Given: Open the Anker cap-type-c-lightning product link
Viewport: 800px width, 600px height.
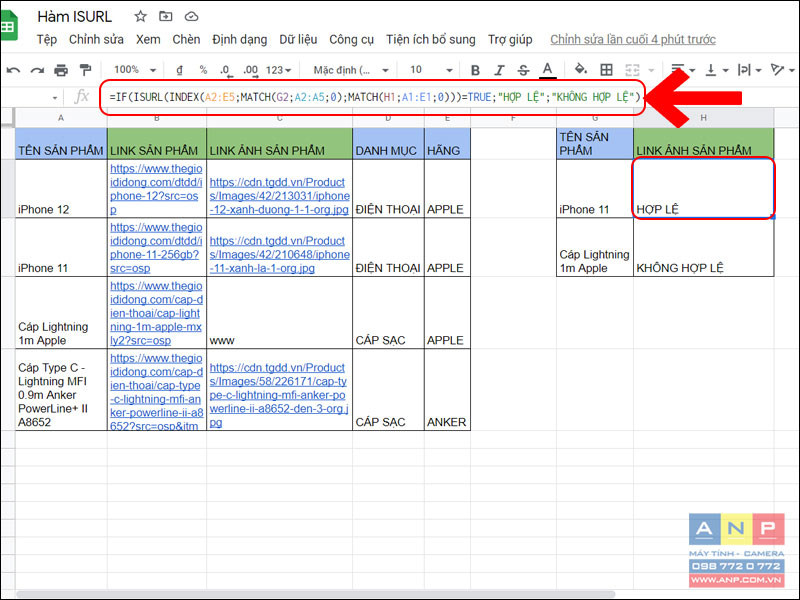Looking at the screenshot, I should tap(157, 392).
